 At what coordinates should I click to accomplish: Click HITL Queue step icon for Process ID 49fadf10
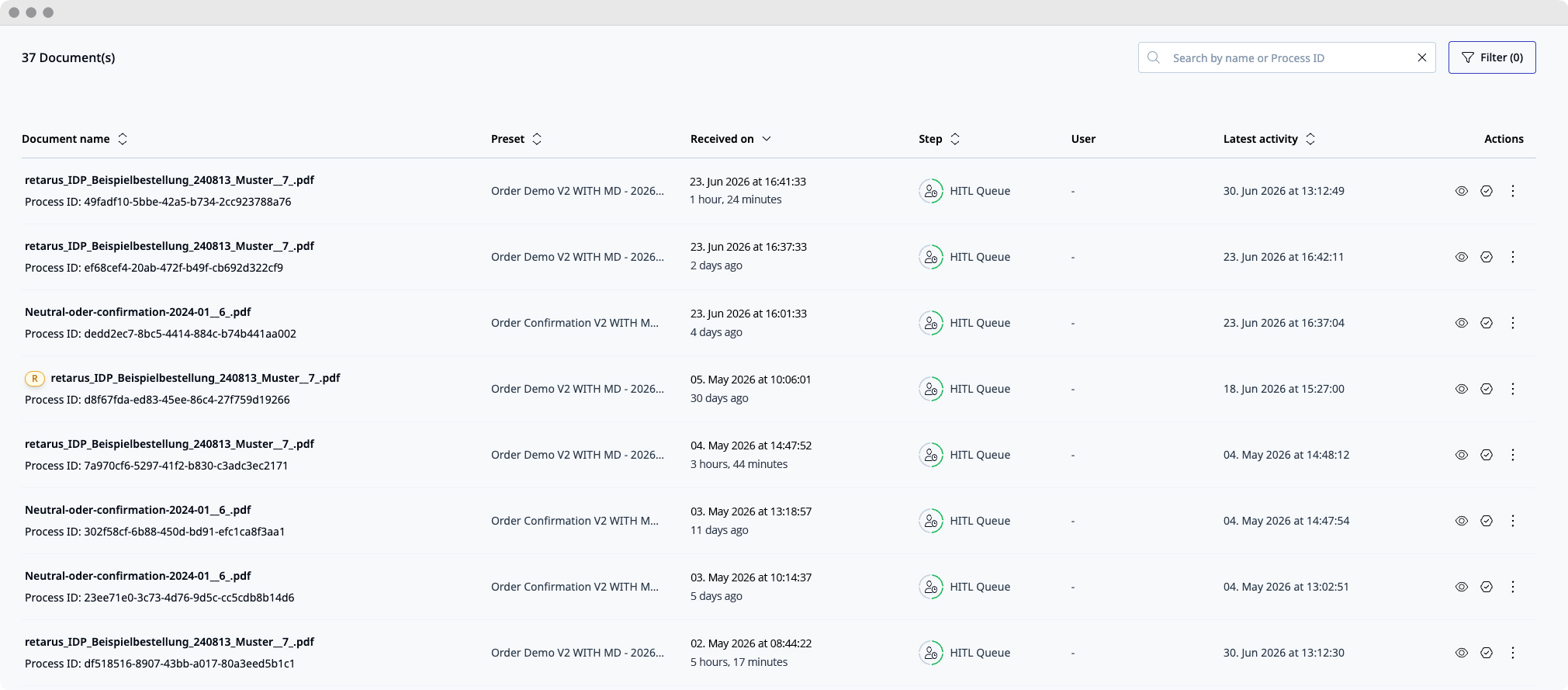(931, 191)
